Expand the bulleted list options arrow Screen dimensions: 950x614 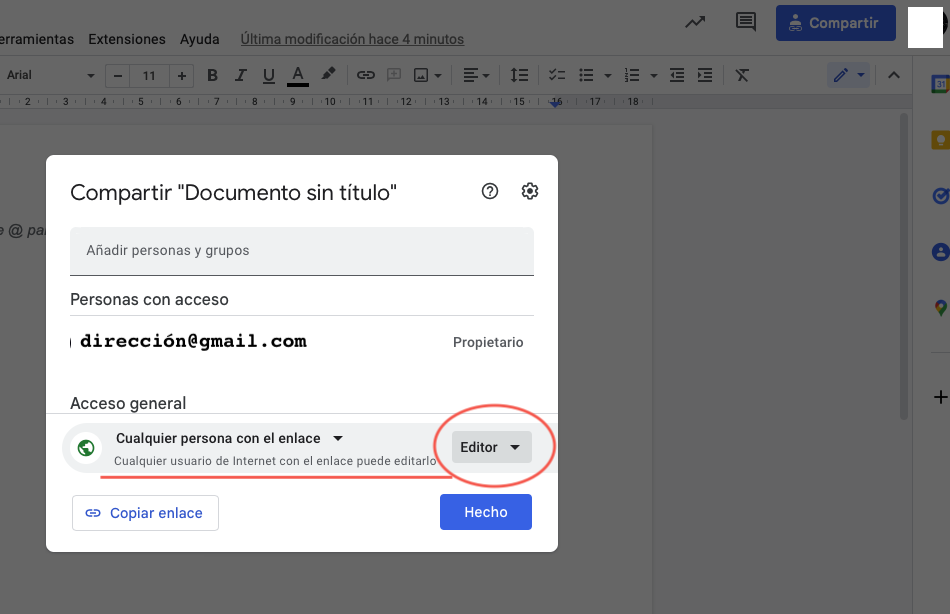point(608,76)
